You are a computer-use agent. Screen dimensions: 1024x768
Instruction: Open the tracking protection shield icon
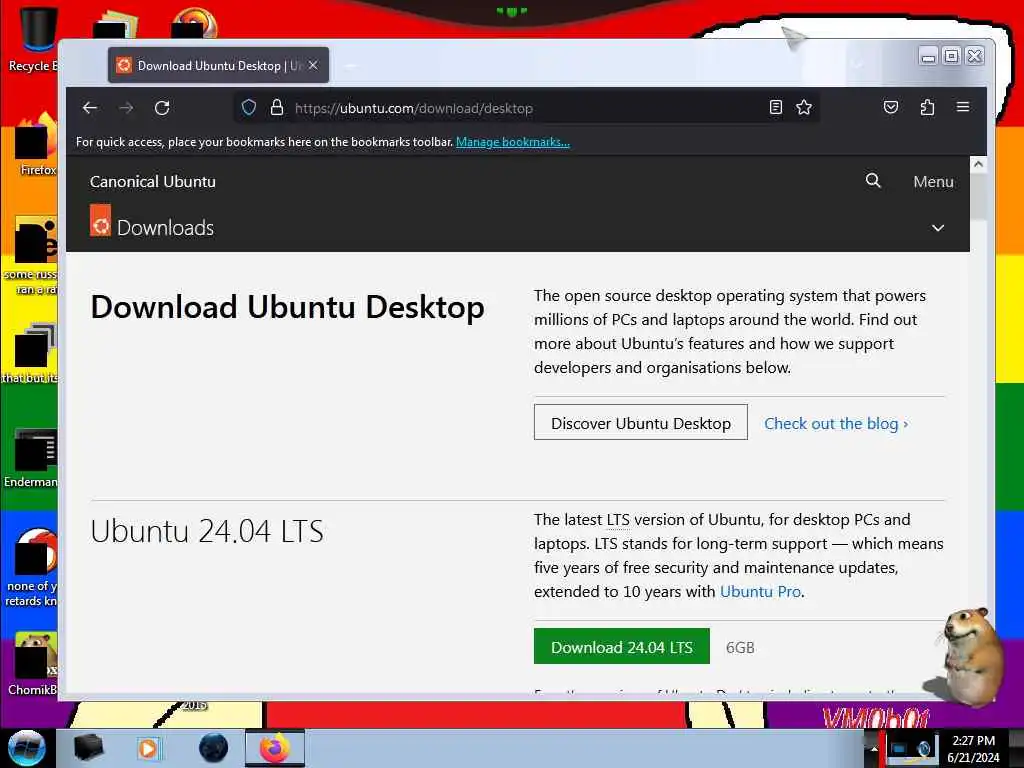(x=248, y=108)
